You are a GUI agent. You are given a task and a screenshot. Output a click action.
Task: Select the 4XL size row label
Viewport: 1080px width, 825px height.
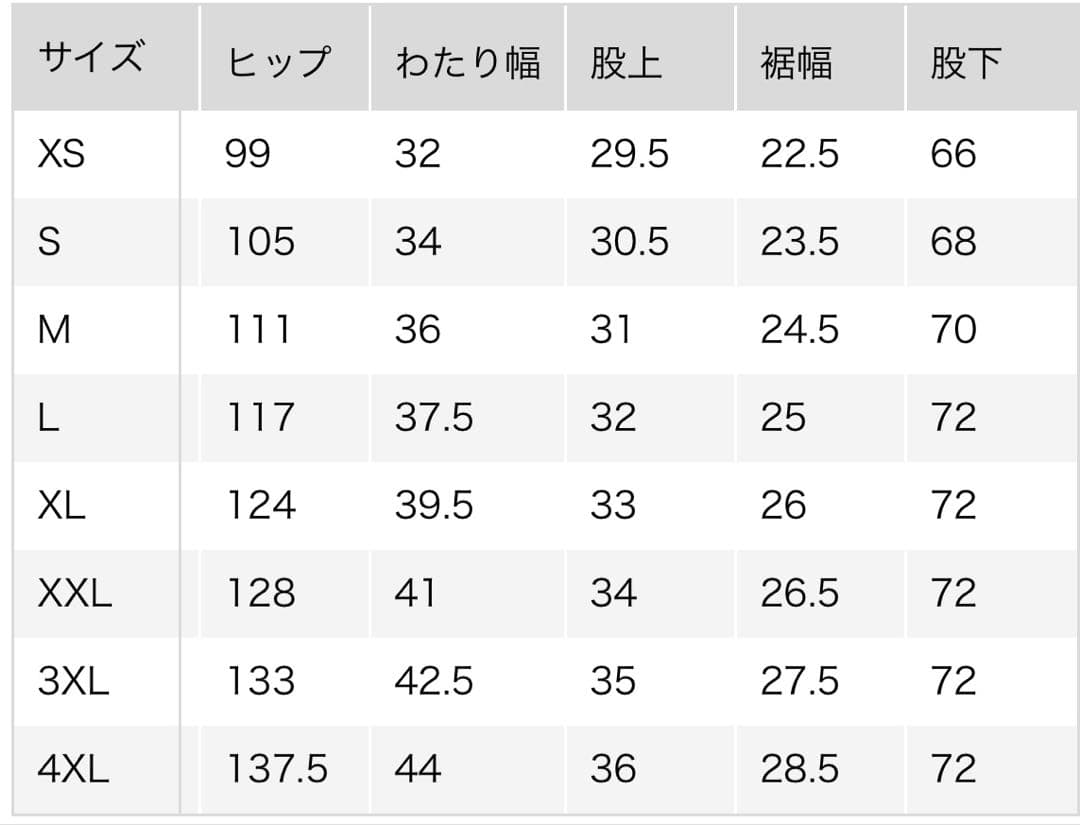point(73,769)
